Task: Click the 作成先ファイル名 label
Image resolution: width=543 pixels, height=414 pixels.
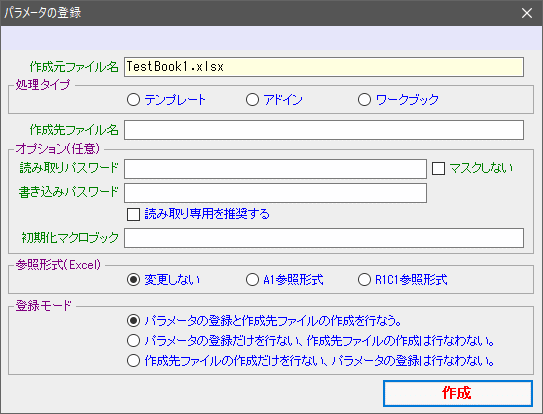Action: pos(74,130)
